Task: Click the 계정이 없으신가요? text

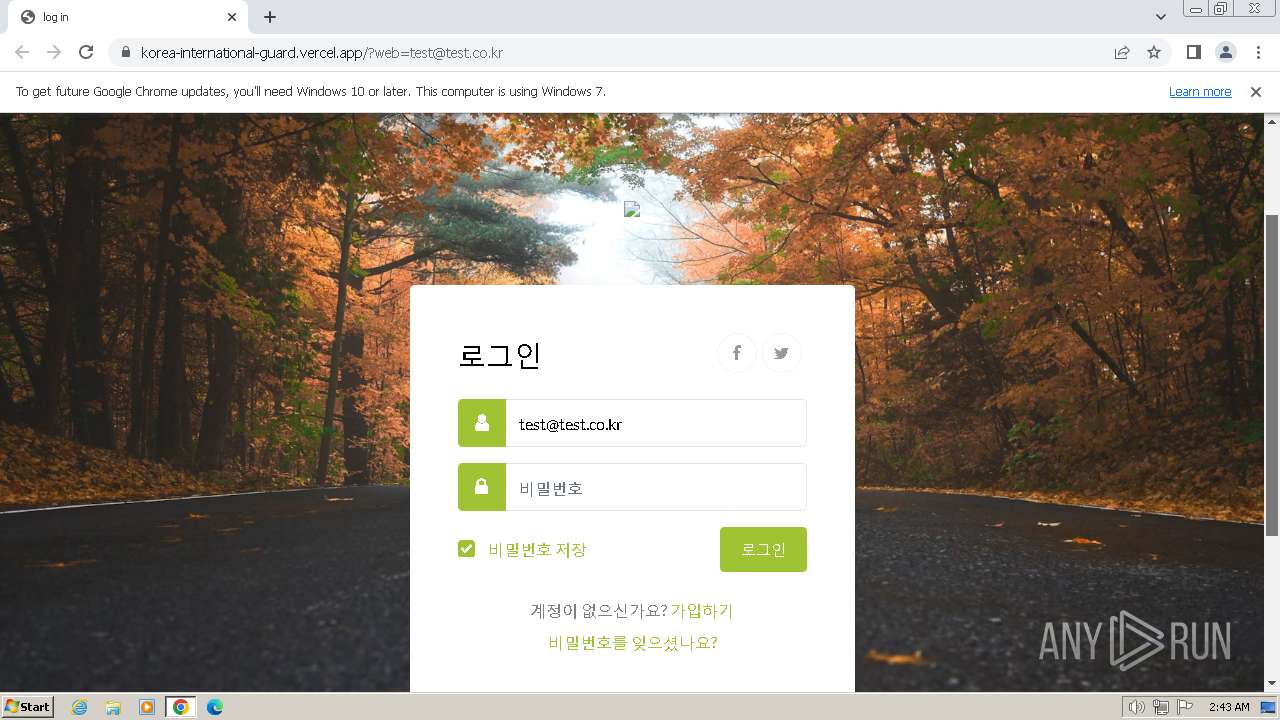Action: click(598, 610)
